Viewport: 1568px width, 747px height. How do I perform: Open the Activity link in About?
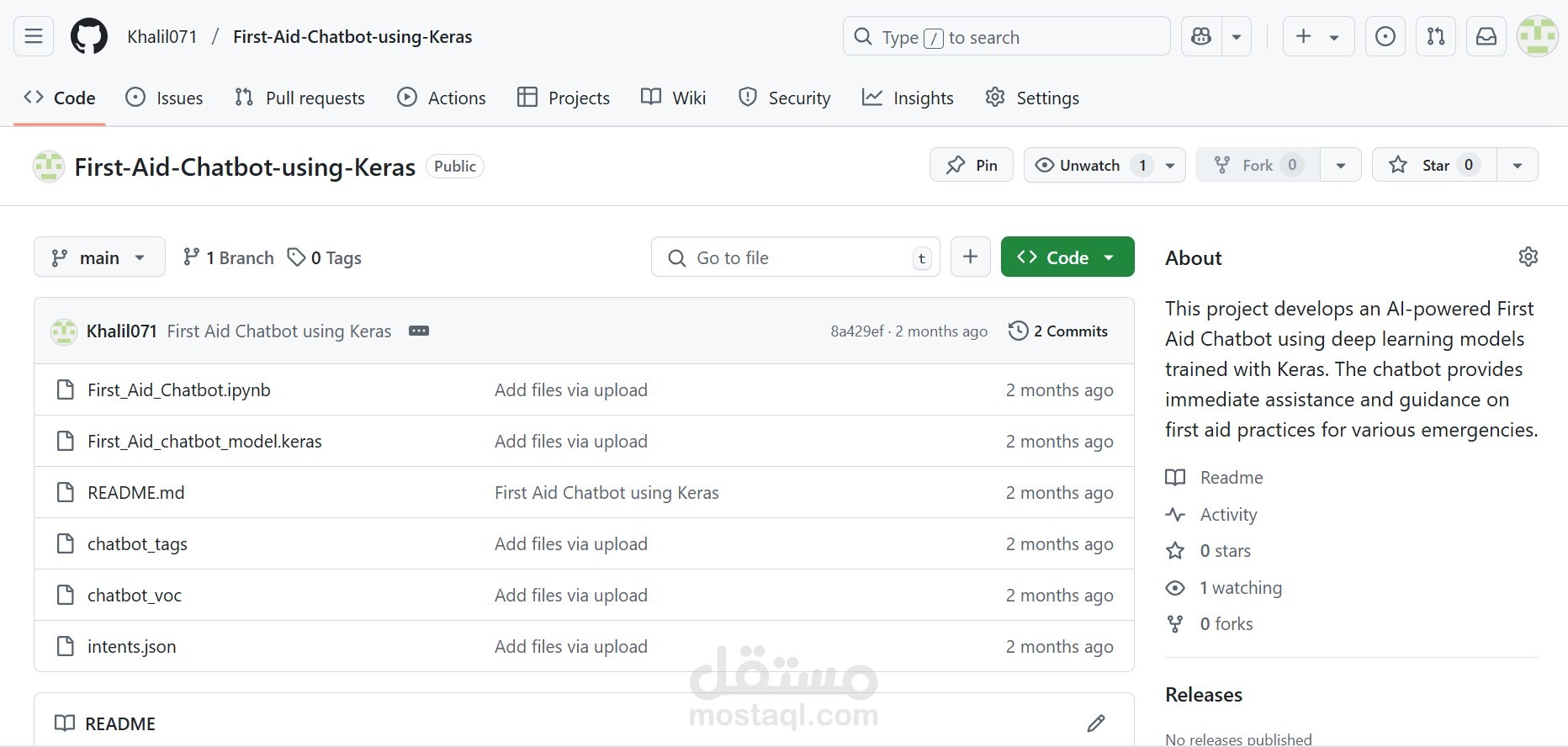pyautogui.click(x=1211, y=514)
